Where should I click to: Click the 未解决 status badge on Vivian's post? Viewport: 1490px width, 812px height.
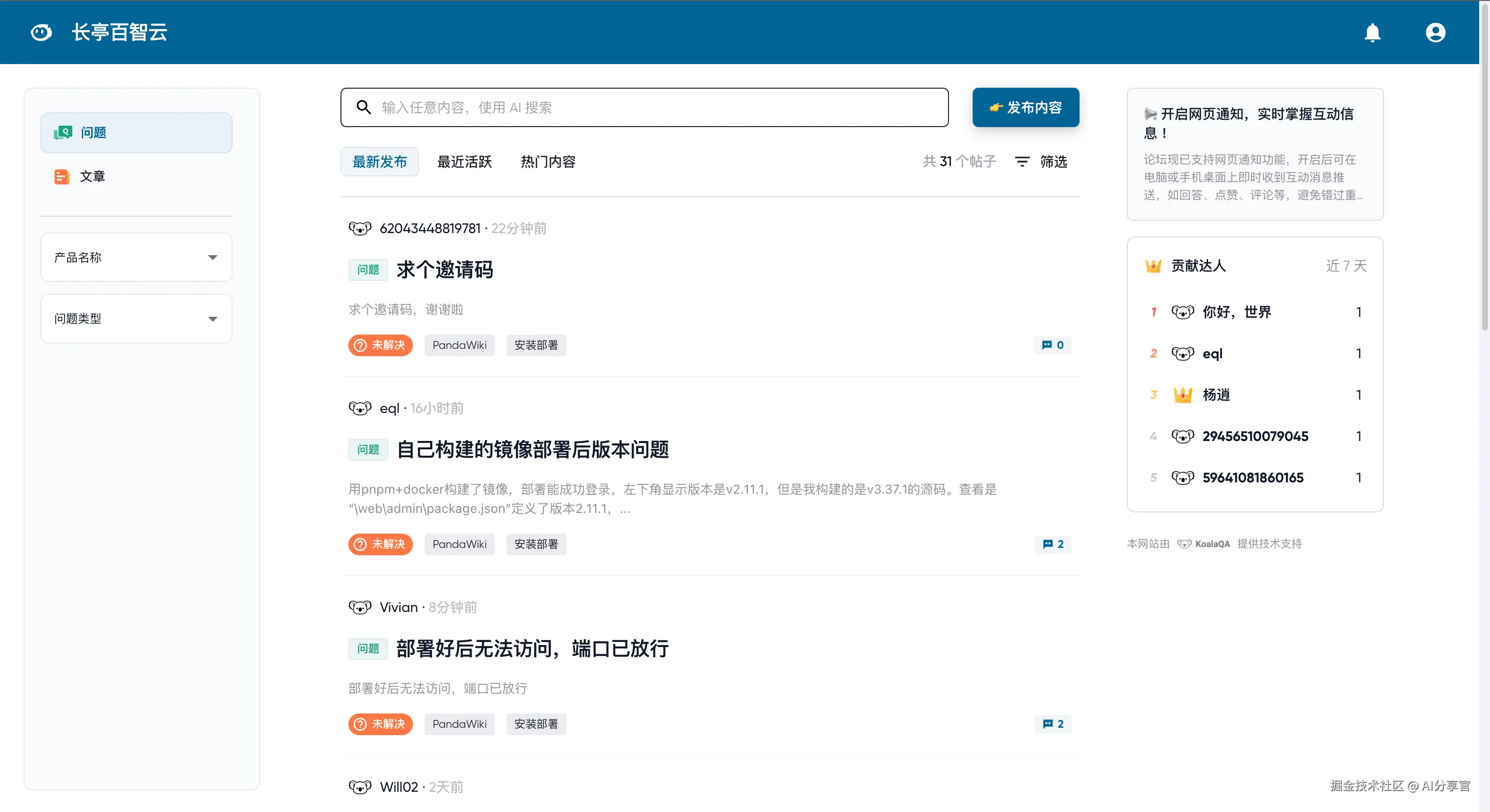pos(380,723)
